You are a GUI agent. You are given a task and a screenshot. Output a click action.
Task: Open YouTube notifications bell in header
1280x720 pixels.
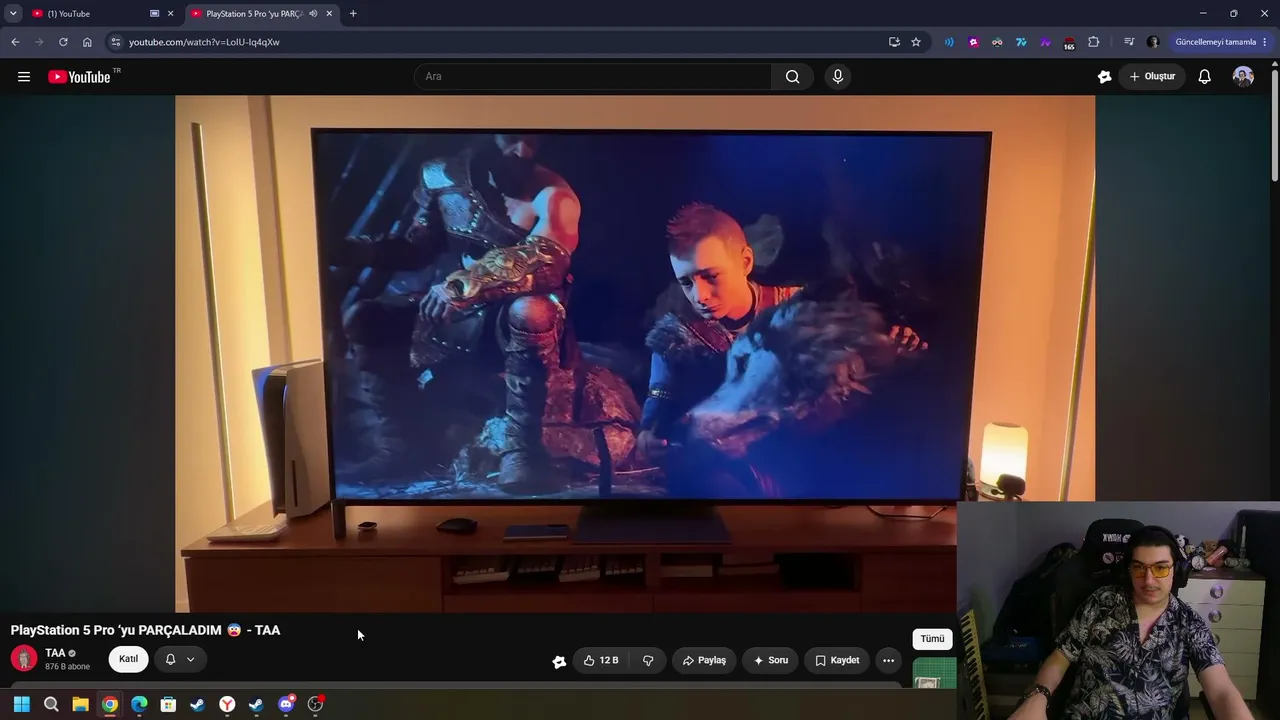click(x=1204, y=77)
